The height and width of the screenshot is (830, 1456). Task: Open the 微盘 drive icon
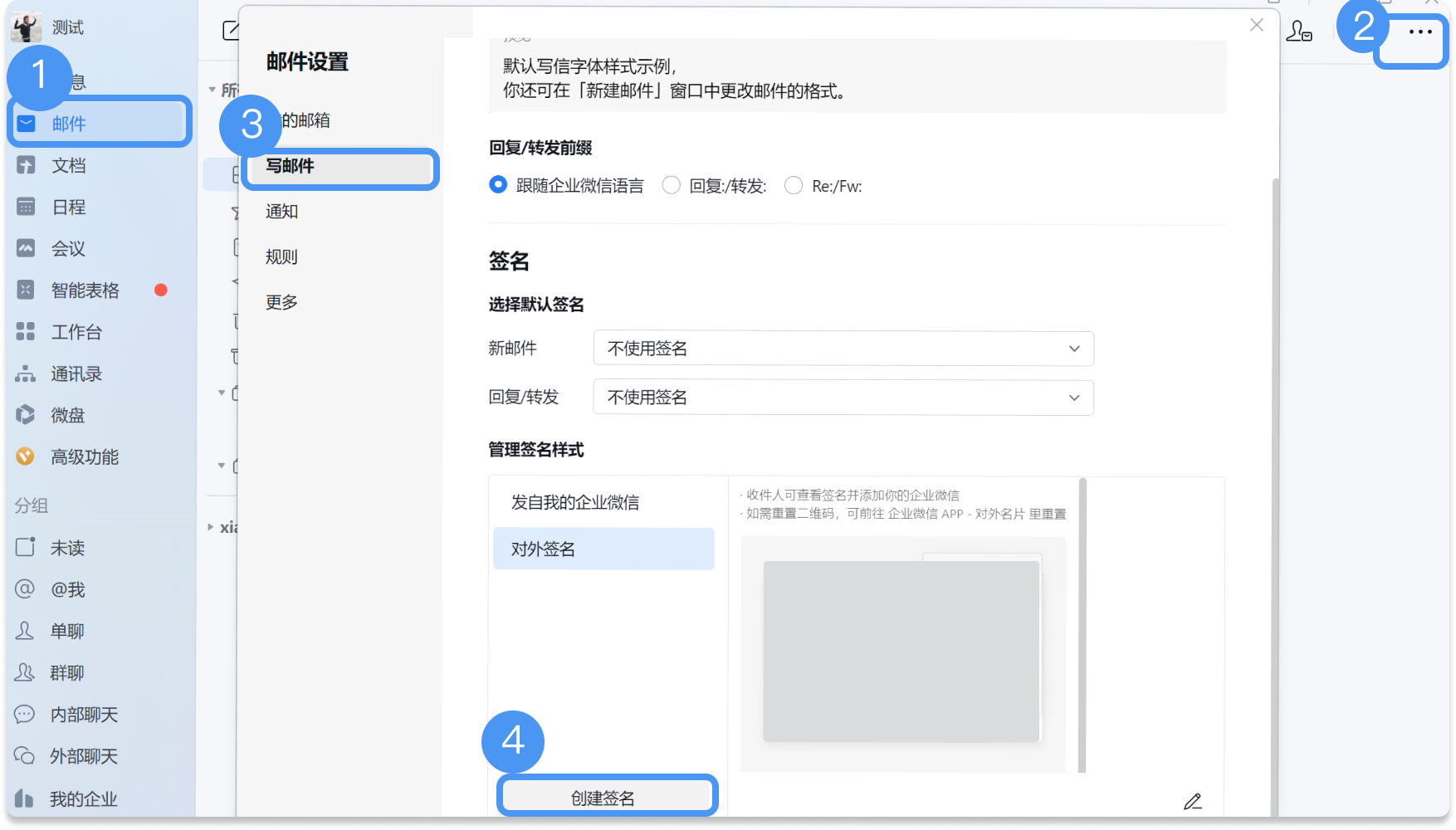tap(26, 415)
